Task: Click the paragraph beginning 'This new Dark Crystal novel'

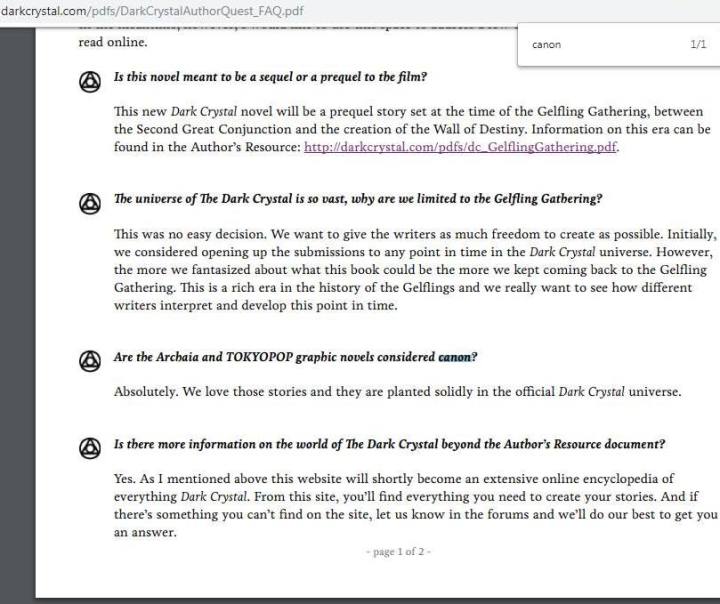Action: [412, 129]
